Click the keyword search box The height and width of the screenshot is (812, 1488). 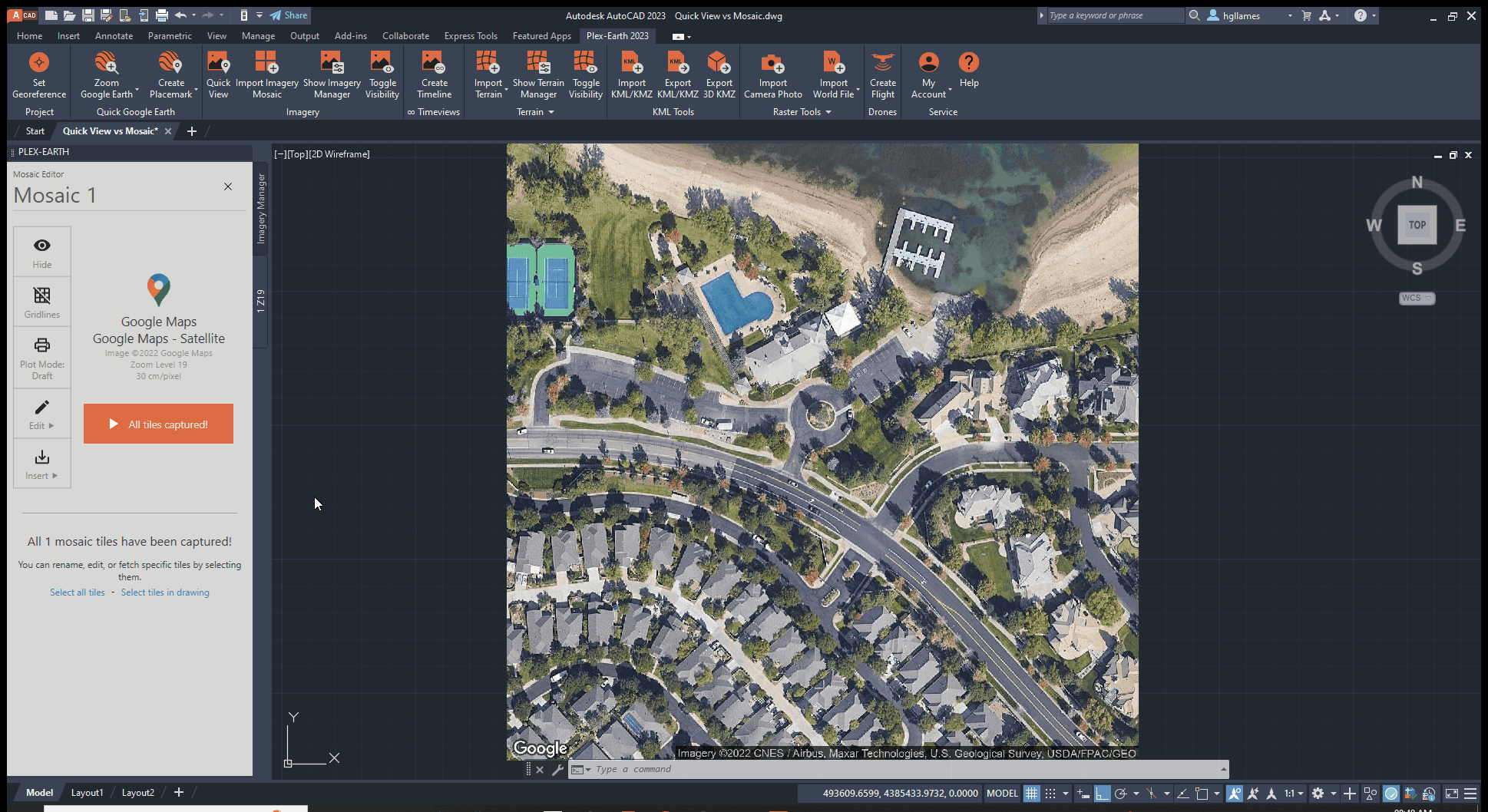(x=1115, y=15)
